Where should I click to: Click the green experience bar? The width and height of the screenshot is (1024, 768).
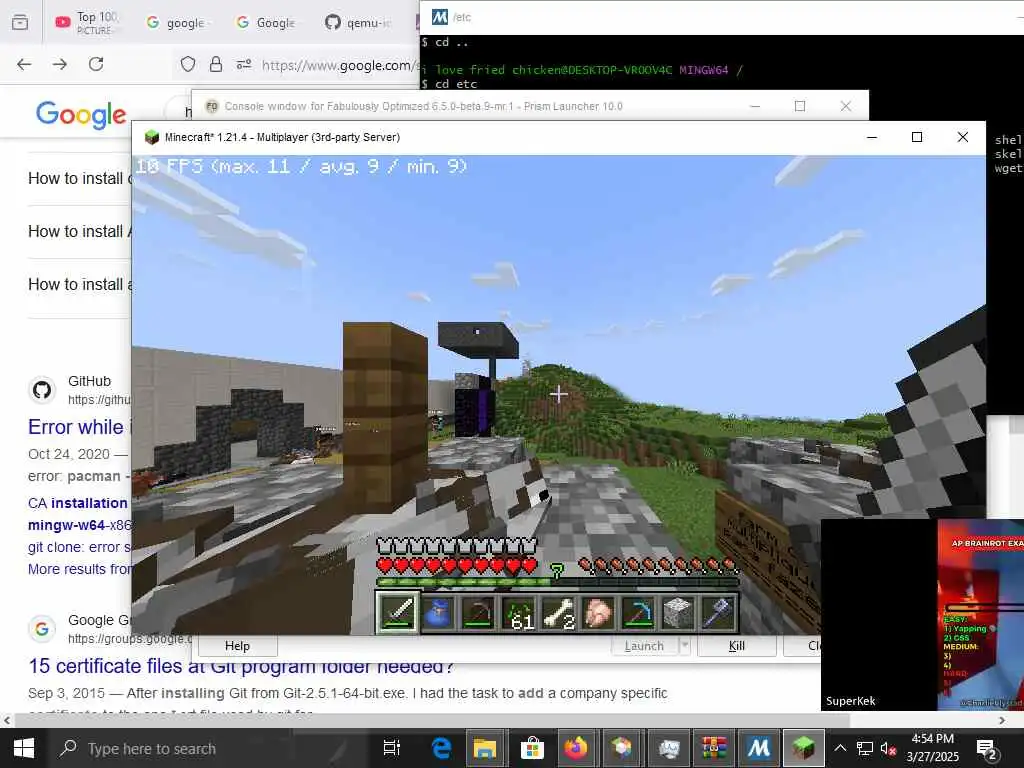pyautogui.click(x=558, y=582)
